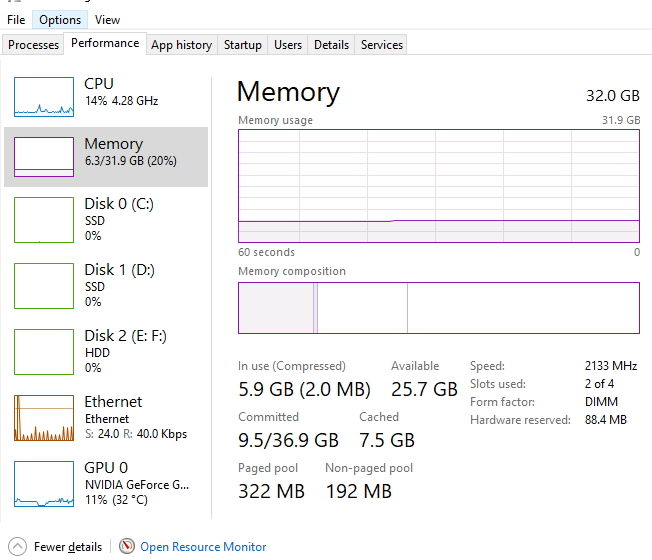Open the Details tab
Image resolution: width=652 pixels, height=560 pixels.
click(331, 44)
